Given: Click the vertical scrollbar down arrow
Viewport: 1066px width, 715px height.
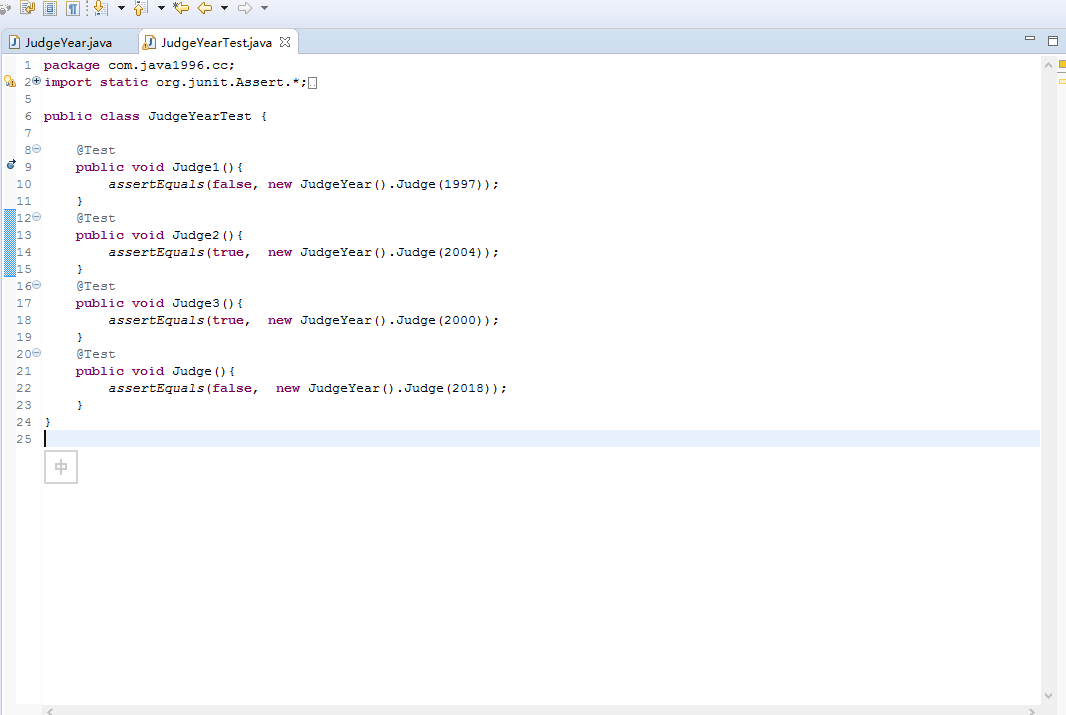Looking at the screenshot, I should click(x=1048, y=695).
